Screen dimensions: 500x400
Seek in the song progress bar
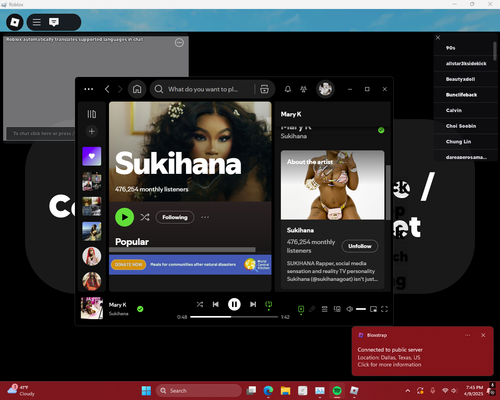pos(234,317)
